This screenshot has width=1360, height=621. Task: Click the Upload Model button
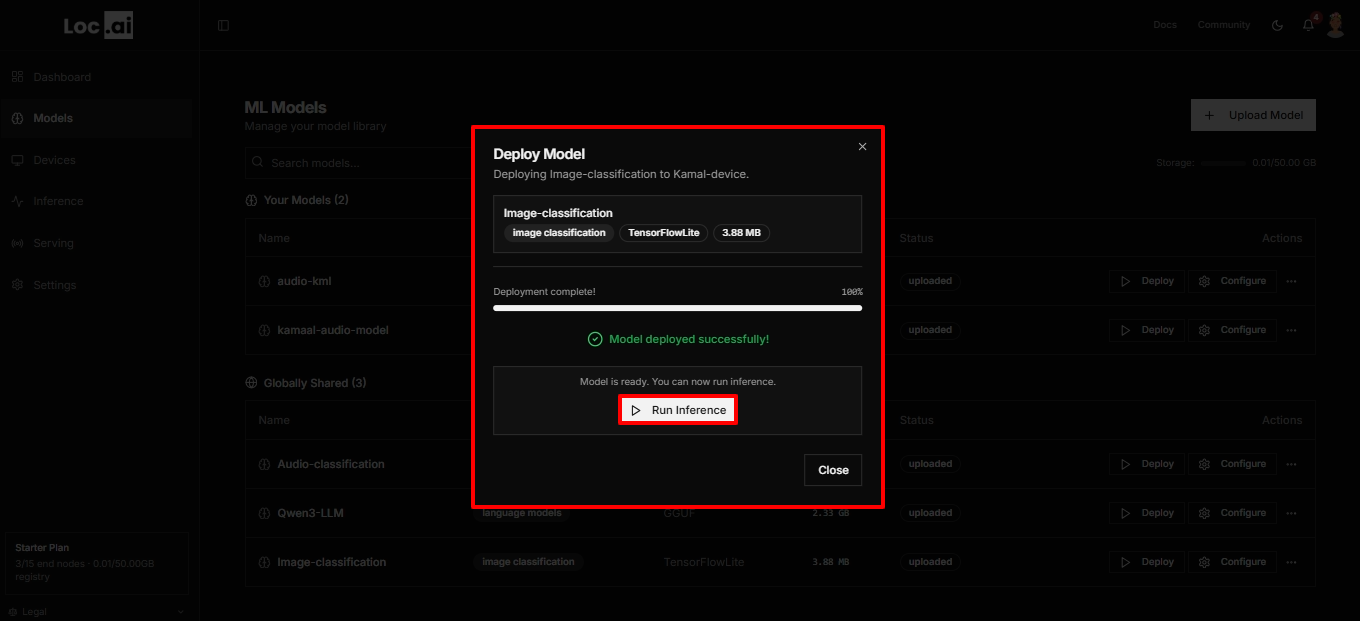pos(1253,115)
